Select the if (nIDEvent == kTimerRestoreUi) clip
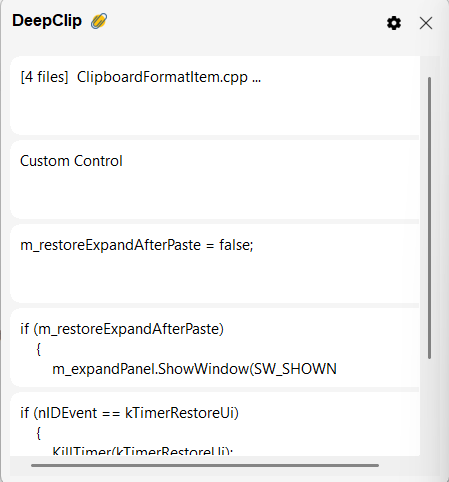The height and width of the screenshot is (482, 449). click(215, 424)
